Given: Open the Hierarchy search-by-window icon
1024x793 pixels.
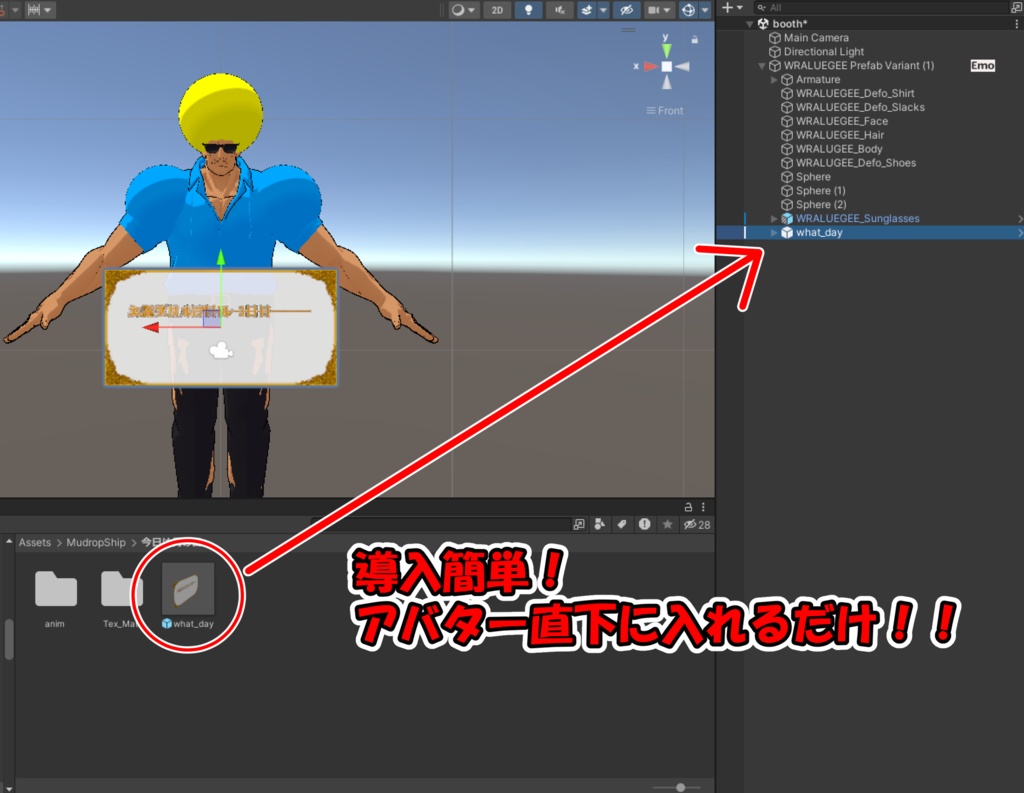Looking at the screenshot, I should click(x=1016, y=8).
